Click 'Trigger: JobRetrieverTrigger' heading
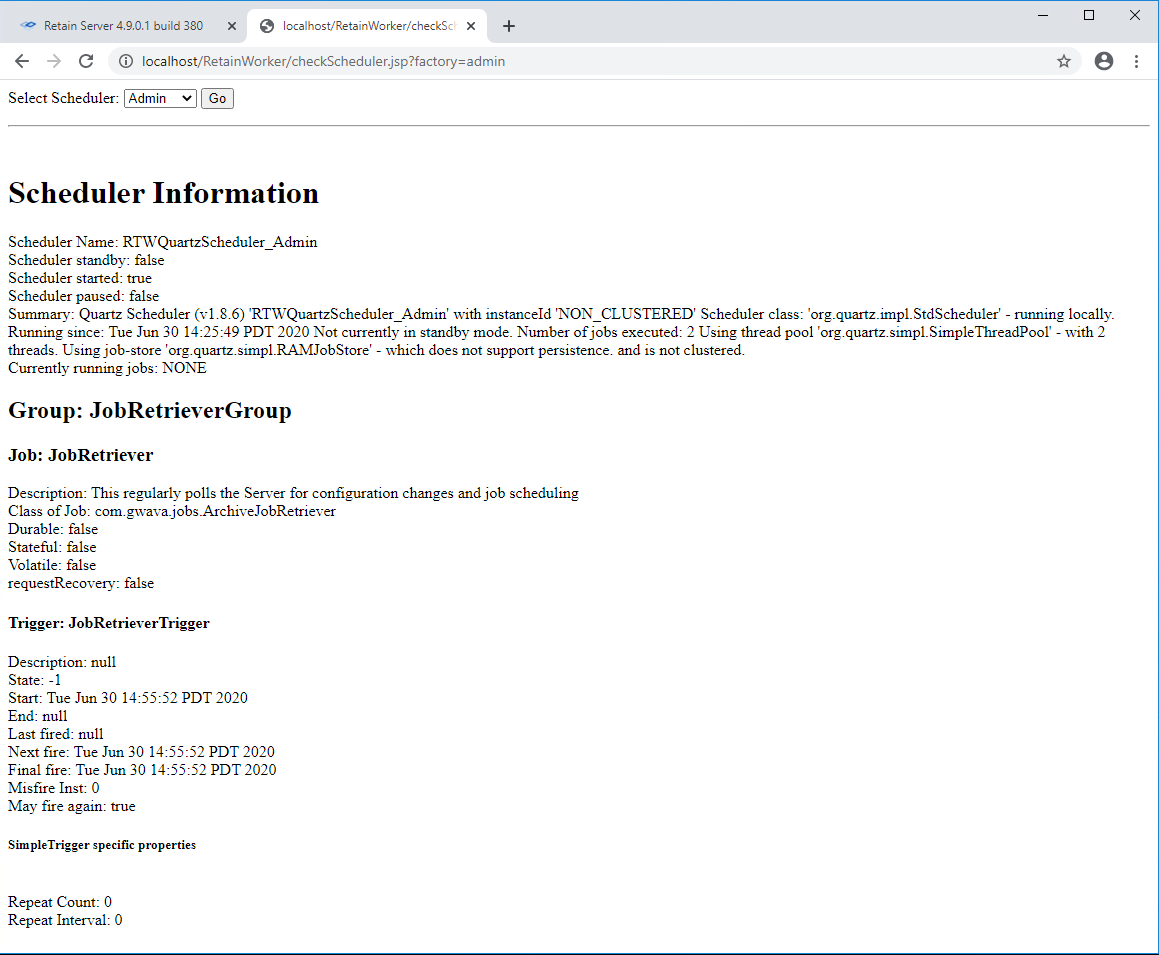Image resolution: width=1159 pixels, height=955 pixels. pos(109,623)
